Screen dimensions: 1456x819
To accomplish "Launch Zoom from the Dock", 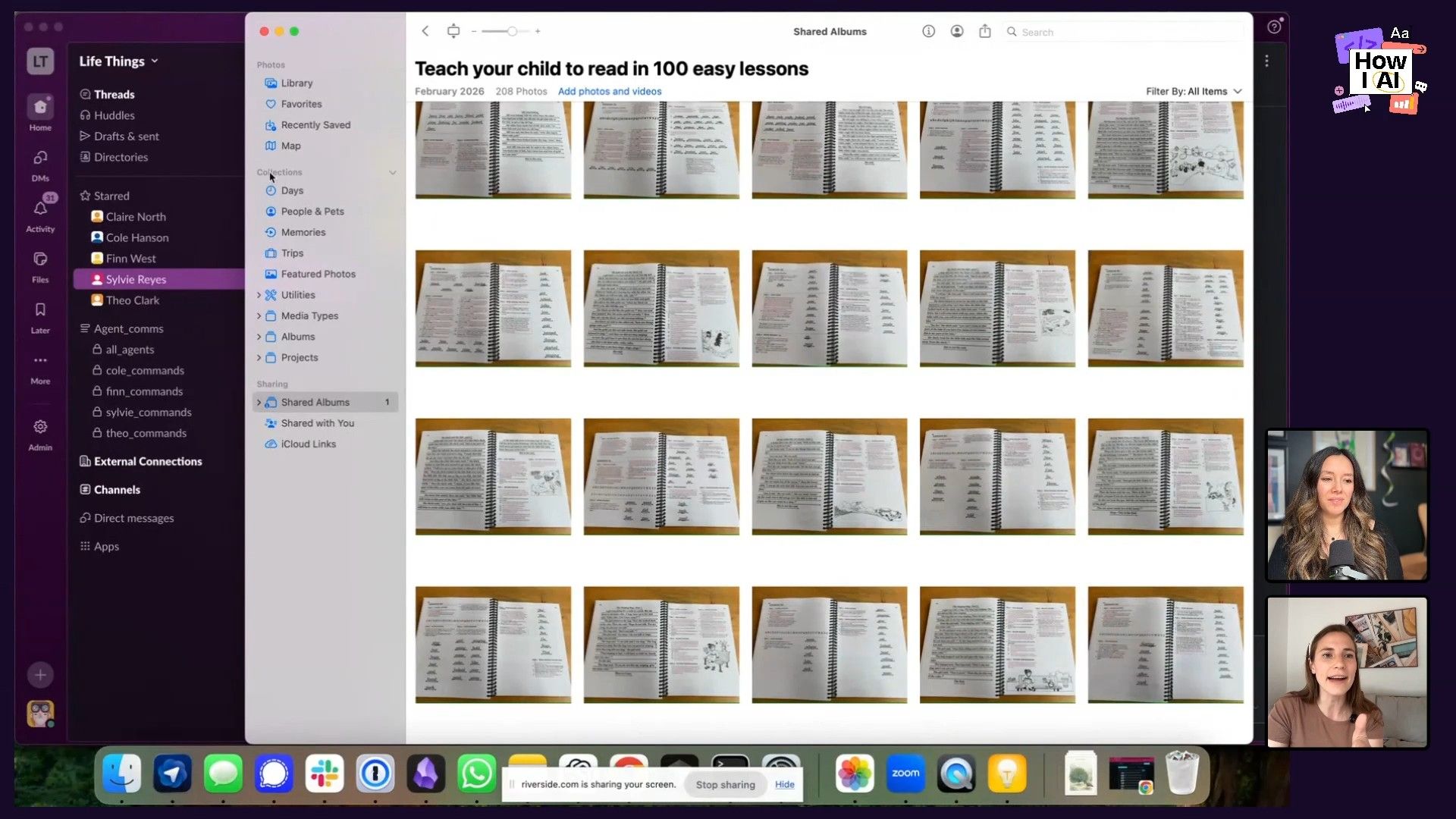I will pos(905,773).
